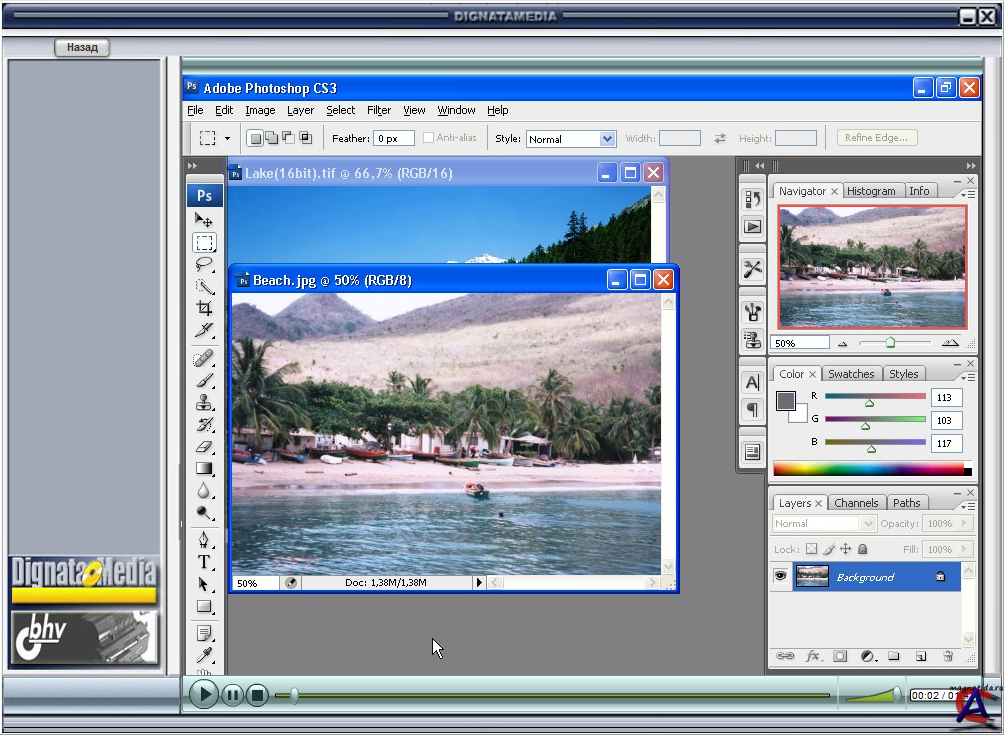1004x735 pixels.
Task: Hide the Background layer with eye icon
Action: [780, 577]
